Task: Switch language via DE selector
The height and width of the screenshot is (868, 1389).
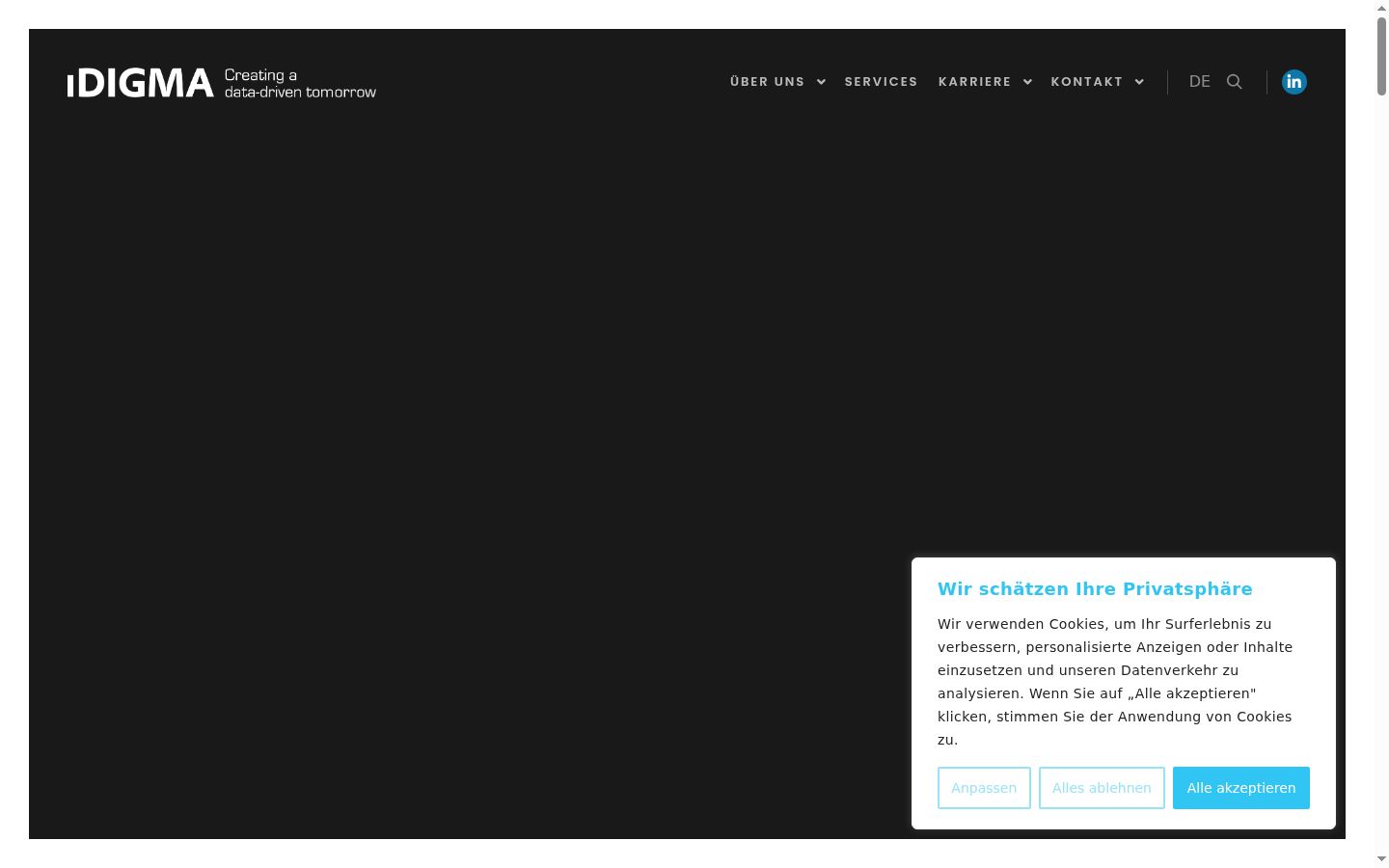Action: coord(1199,82)
